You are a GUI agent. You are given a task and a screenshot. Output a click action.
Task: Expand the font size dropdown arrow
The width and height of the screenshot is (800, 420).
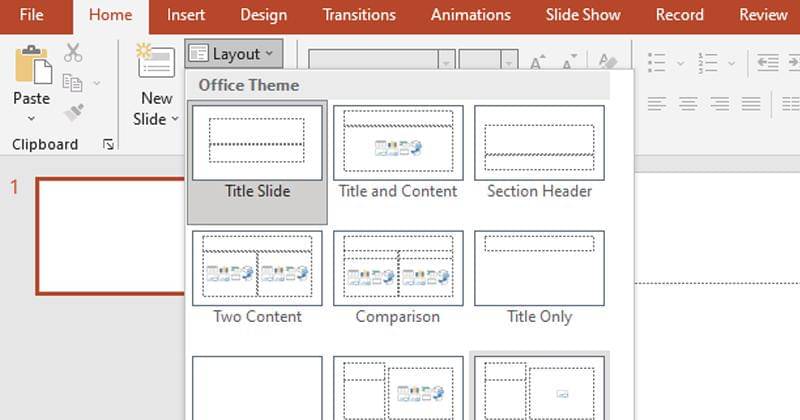[509, 62]
